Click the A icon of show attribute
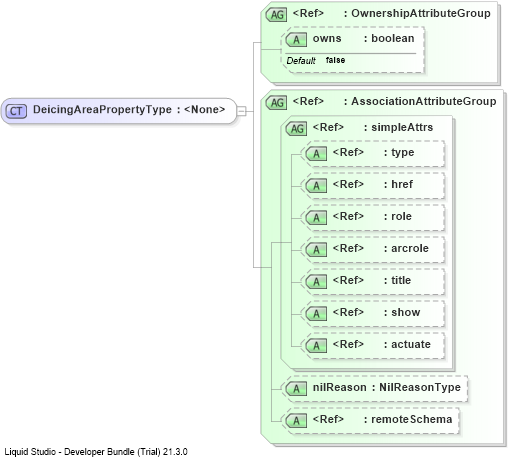Image resolution: width=509 pixels, height=457 pixels. (316, 314)
